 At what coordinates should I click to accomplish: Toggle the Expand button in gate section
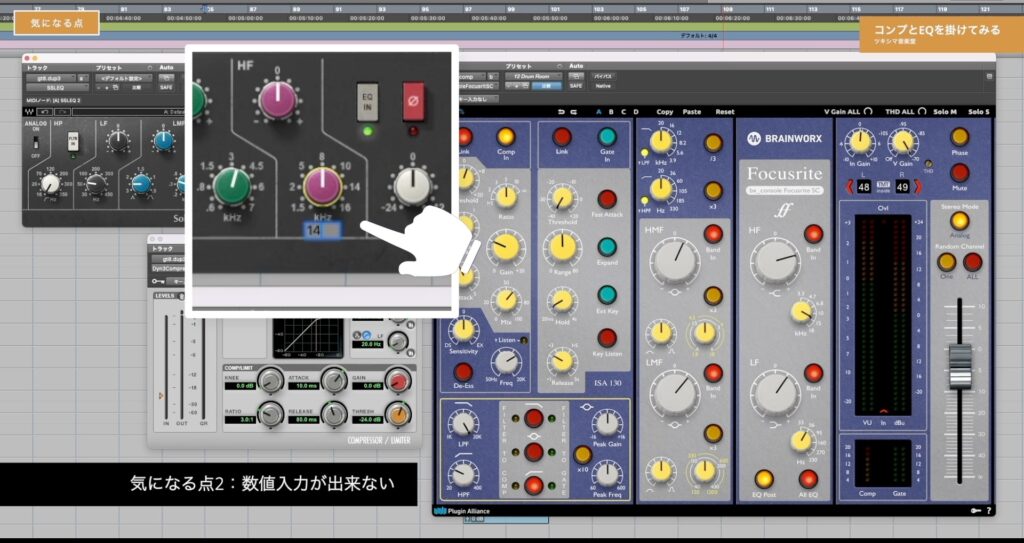coord(607,247)
